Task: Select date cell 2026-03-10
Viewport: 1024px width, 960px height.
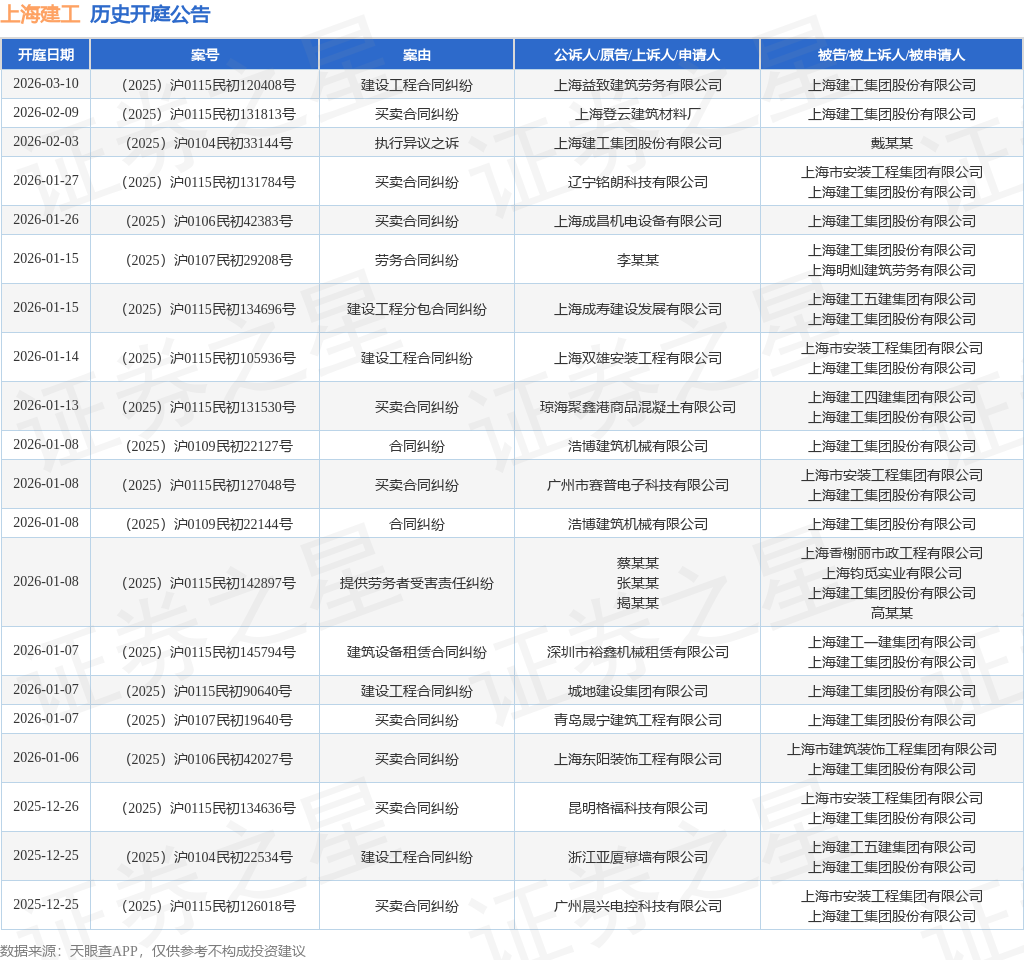Action: click(46, 84)
